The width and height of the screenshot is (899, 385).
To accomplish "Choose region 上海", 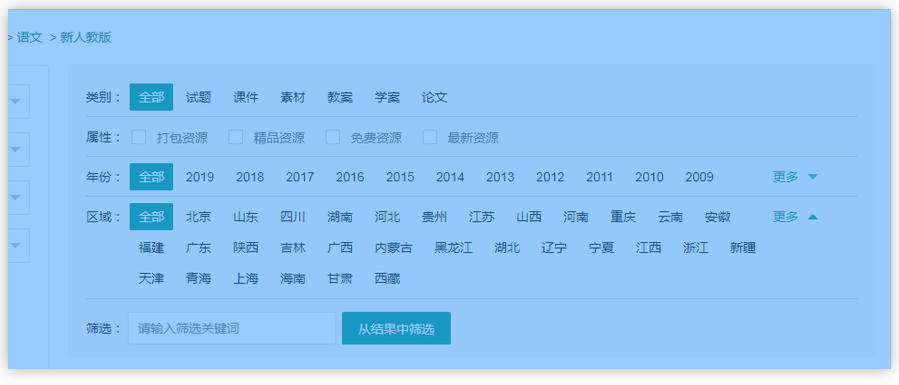I will (245, 279).
